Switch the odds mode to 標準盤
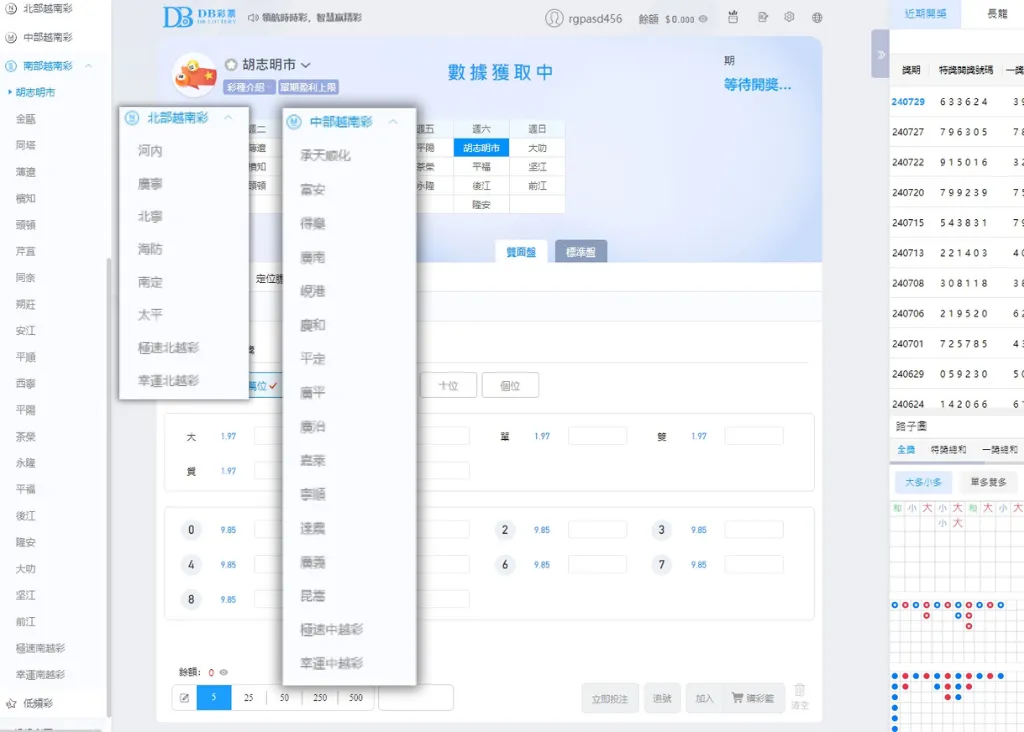Viewport: 1024px width, 732px height. click(x=580, y=252)
